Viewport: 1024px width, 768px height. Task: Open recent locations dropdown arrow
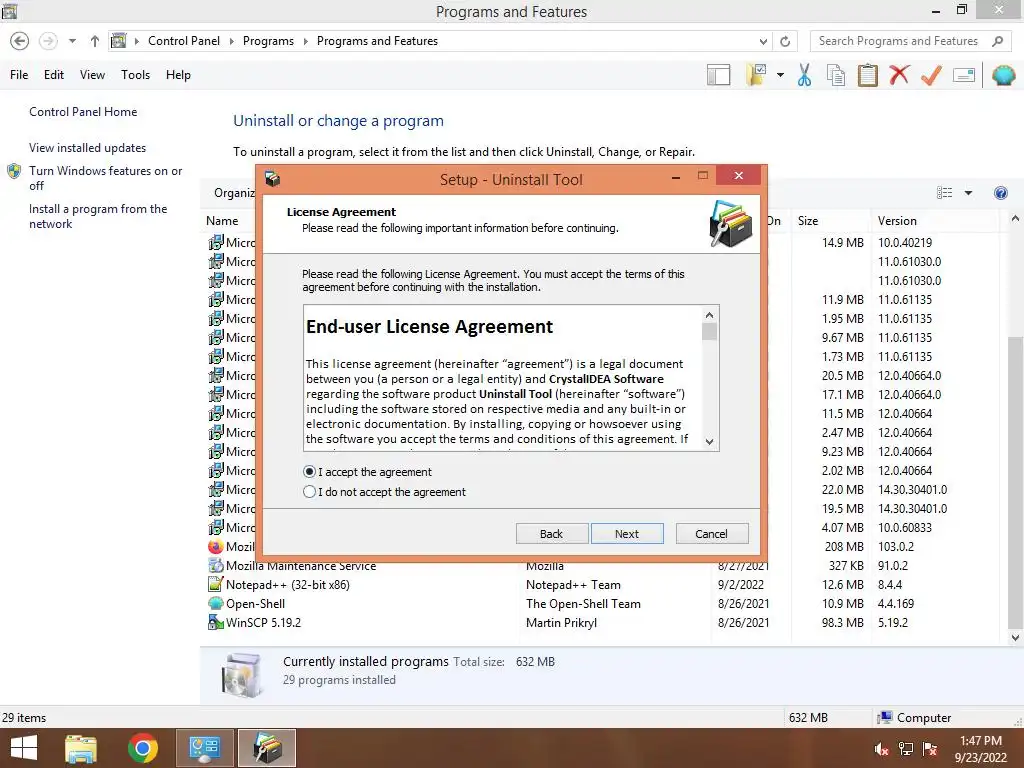pos(72,41)
